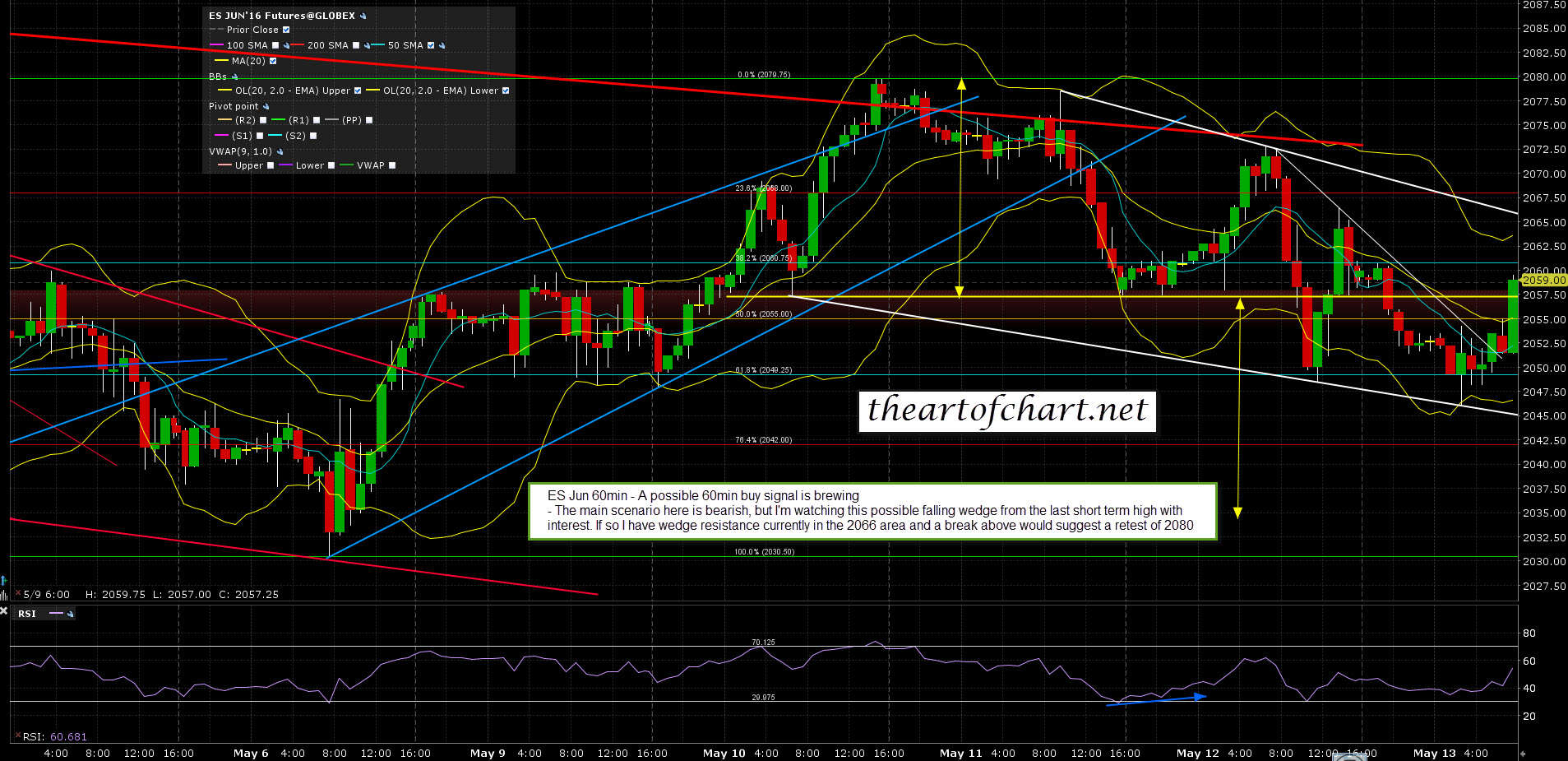
Task: Click the 2059.00 current price label
Action: (1543, 280)
